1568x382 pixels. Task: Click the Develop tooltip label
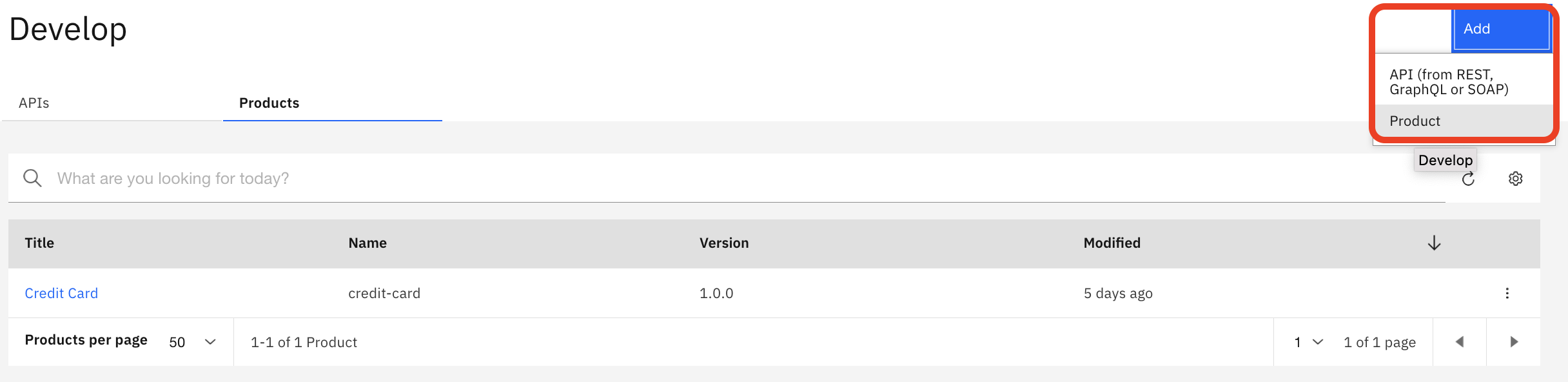click(x=1445, y=159)
